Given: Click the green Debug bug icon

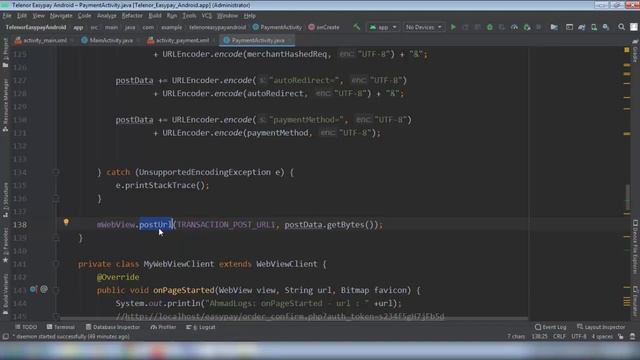Looking at the screenshot, I should (x=490, y=27).
